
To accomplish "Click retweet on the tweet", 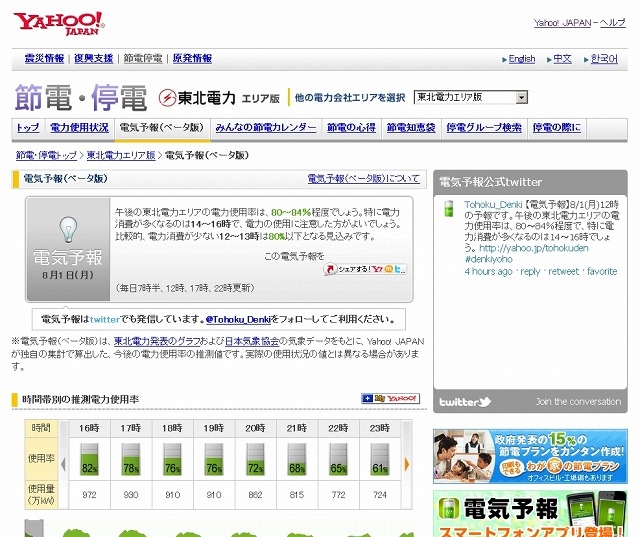I will point(563,271).
